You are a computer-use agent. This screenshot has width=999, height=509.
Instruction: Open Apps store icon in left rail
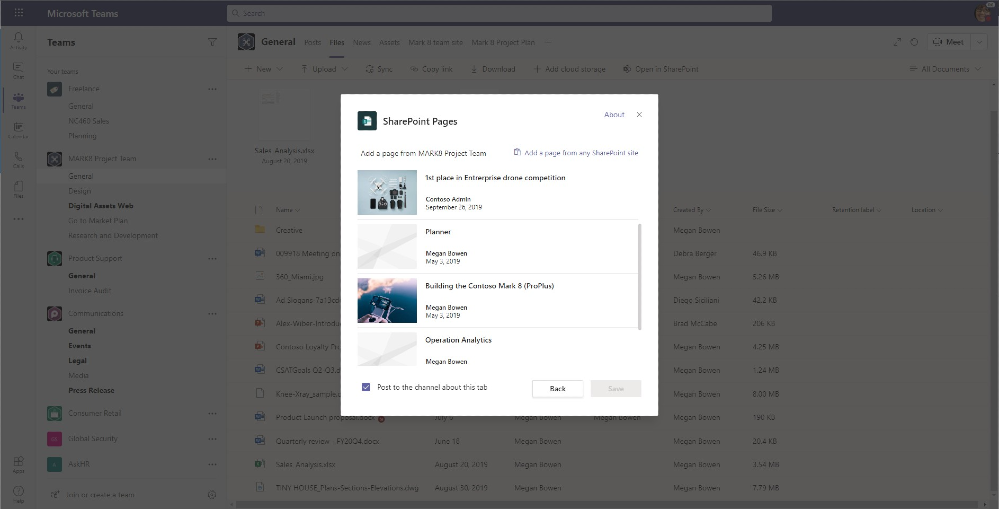(18, 464)
